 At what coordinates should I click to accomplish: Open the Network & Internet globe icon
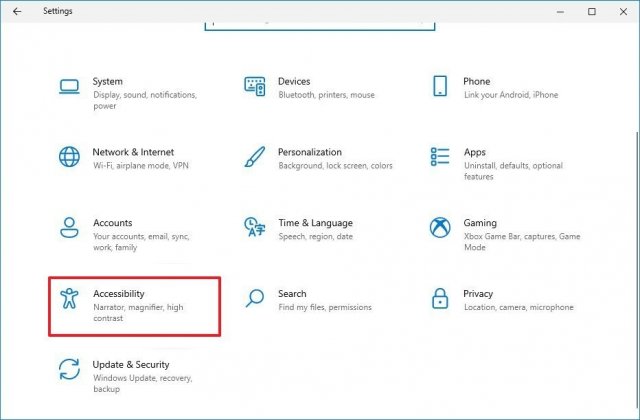coord(69,157)
